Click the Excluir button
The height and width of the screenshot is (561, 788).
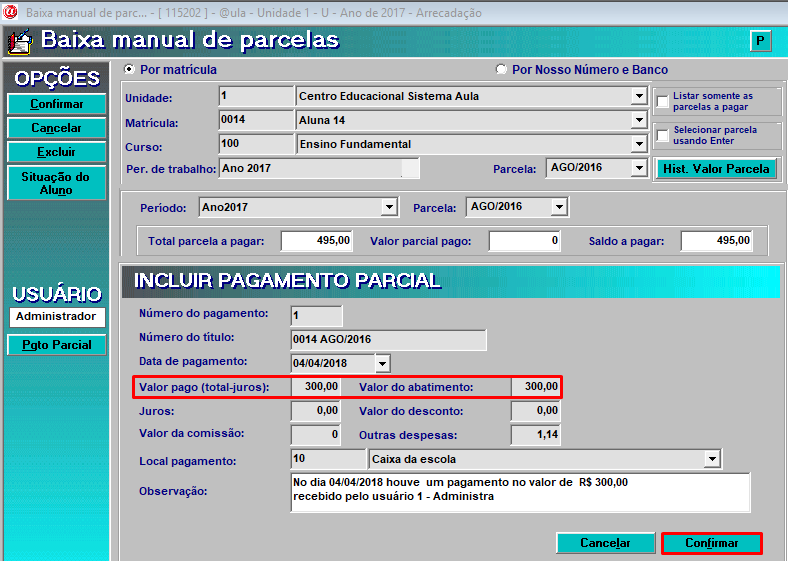(56, 152)
